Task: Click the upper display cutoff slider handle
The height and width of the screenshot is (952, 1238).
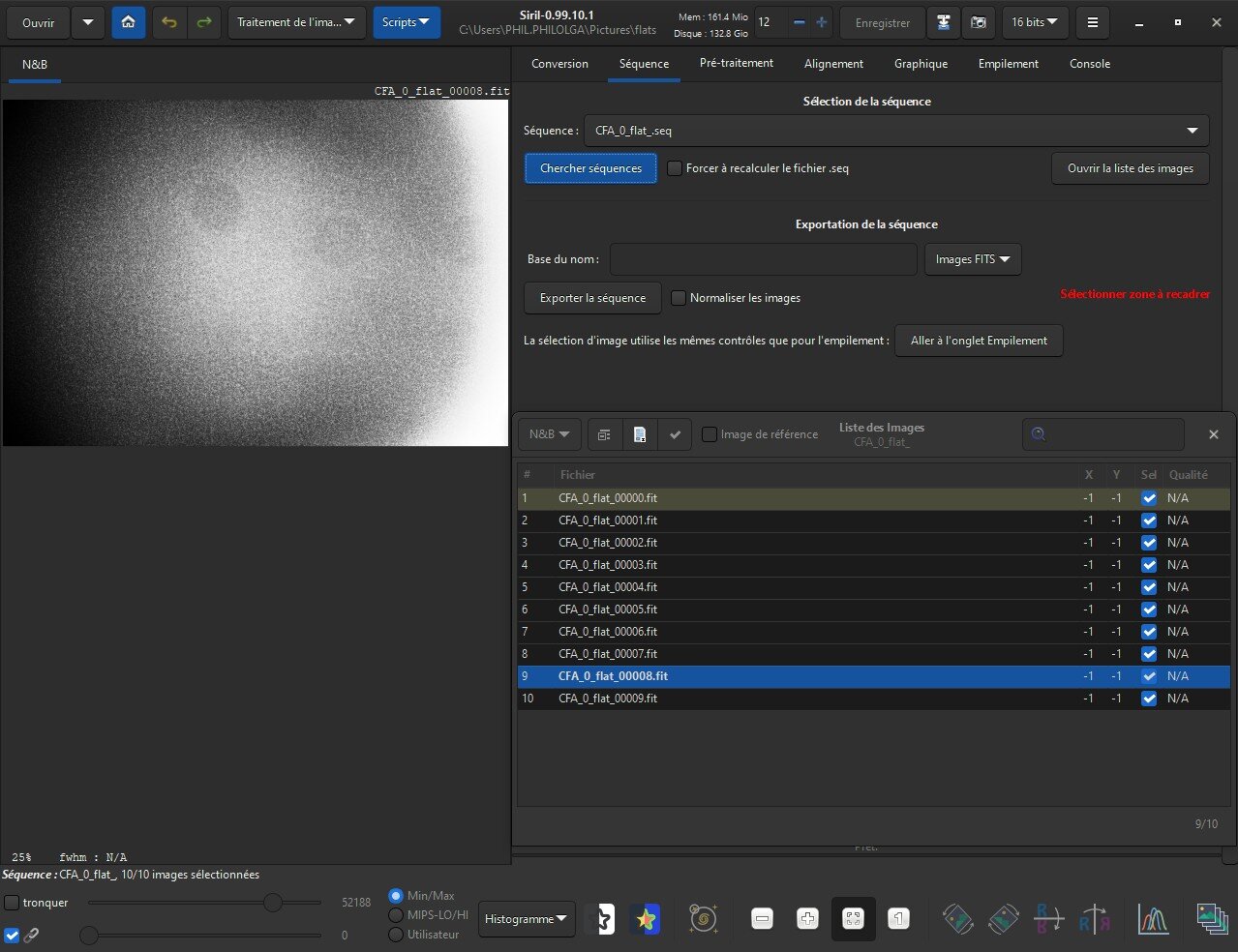Action: point(273,903)
